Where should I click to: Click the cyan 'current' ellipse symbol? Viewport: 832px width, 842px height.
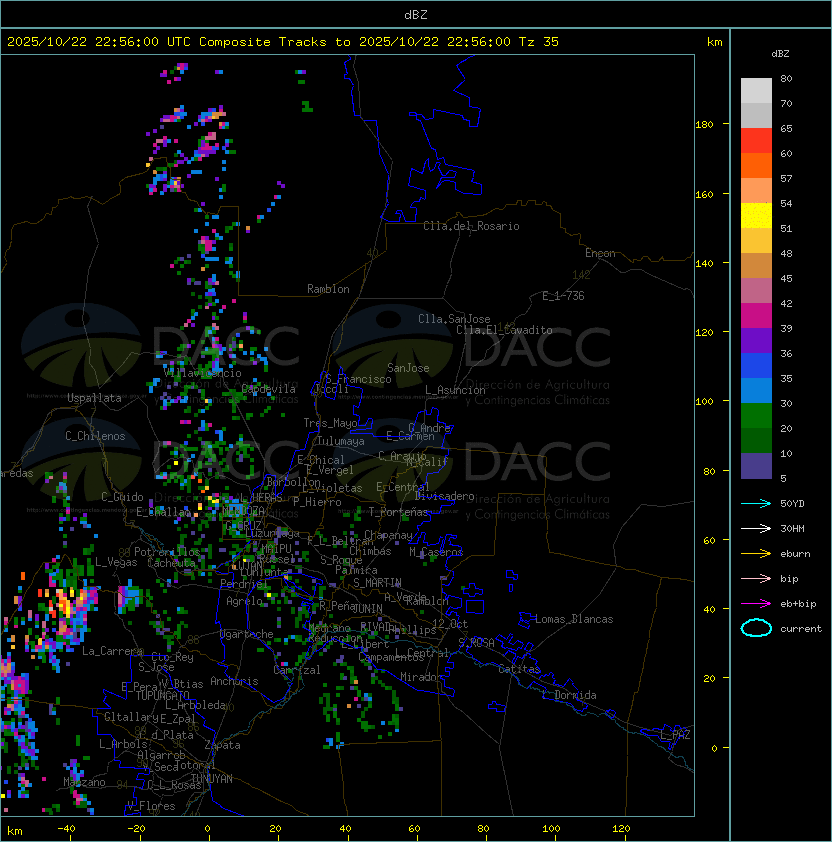pyautogui.click(x=756, y=628)
